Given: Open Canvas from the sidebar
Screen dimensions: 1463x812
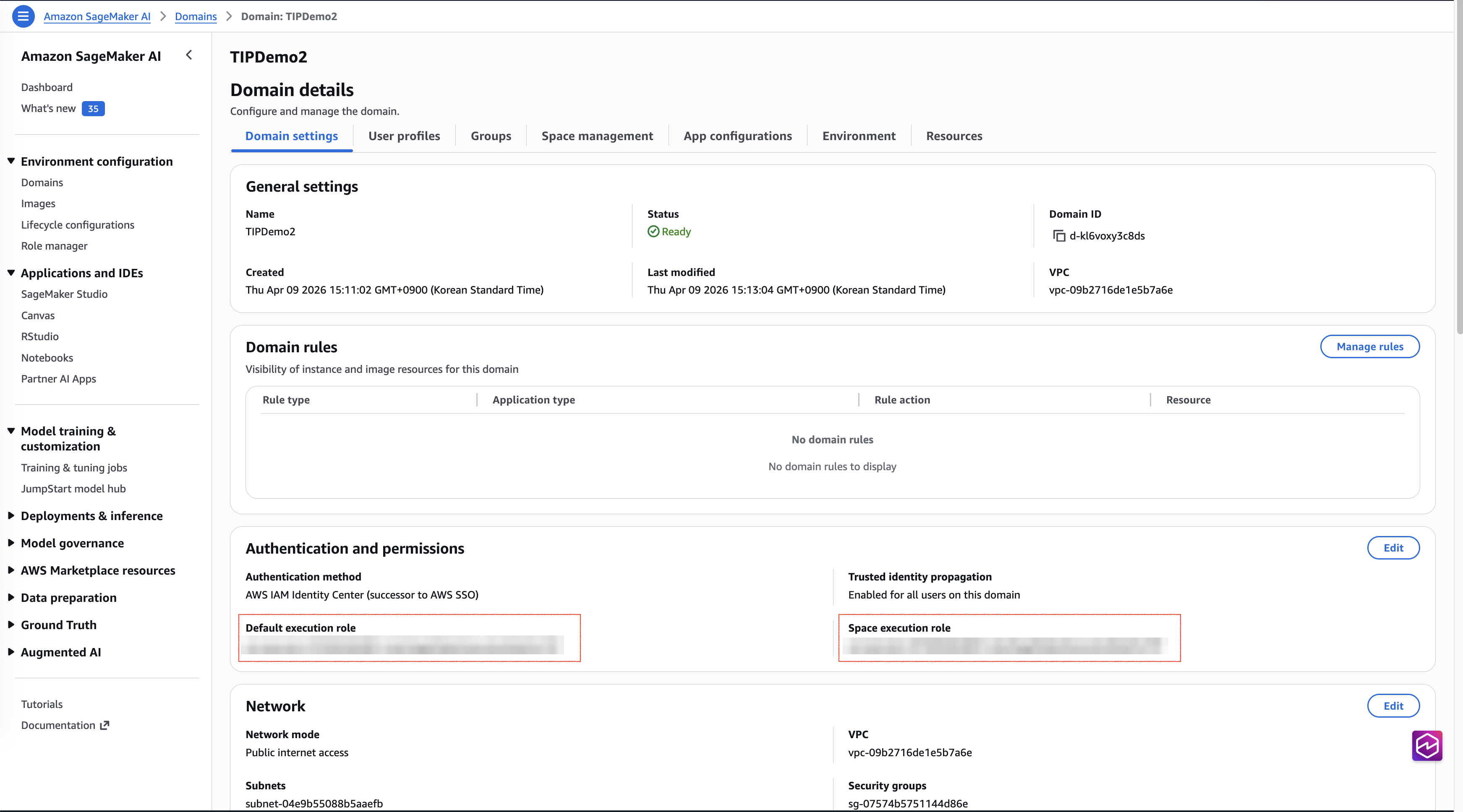Looking at the screenshot, I should (x=38, y=315).
